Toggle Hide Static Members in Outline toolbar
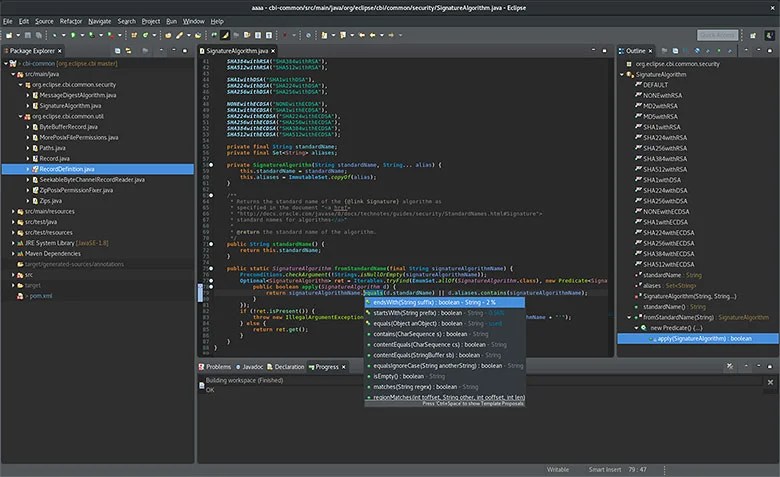780x477 pixels. coord(706,50)
